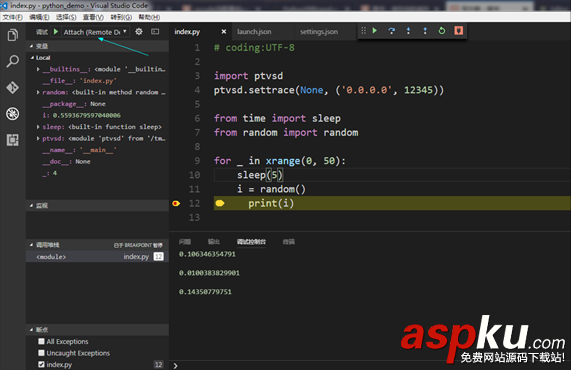
Task: Select the Debug Console panel tab
Action: (251, 241)
